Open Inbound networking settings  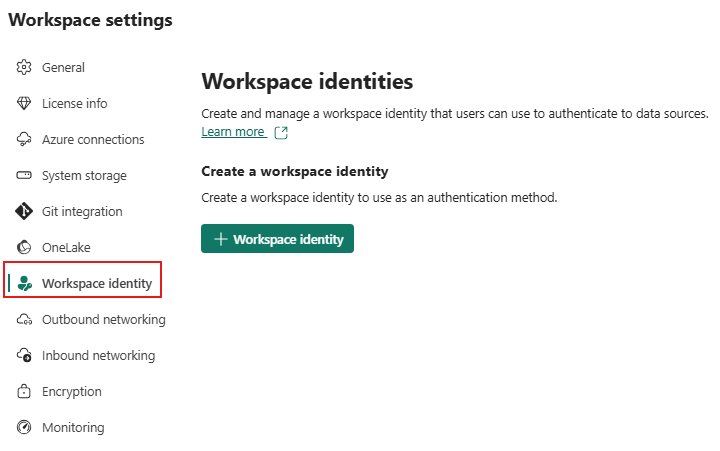[98, 355]
